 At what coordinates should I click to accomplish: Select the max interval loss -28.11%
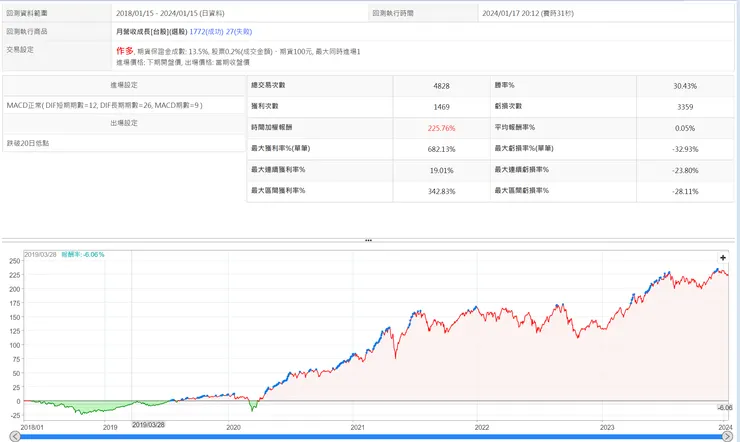pyautogui.click(x=685, y=192)
